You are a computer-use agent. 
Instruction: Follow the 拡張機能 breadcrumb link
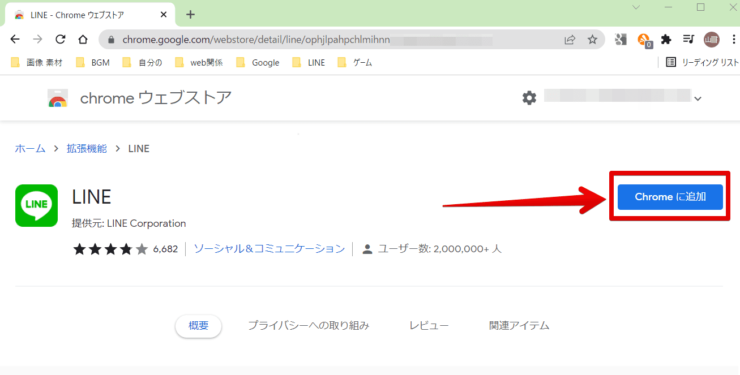[x=87, y=149]
